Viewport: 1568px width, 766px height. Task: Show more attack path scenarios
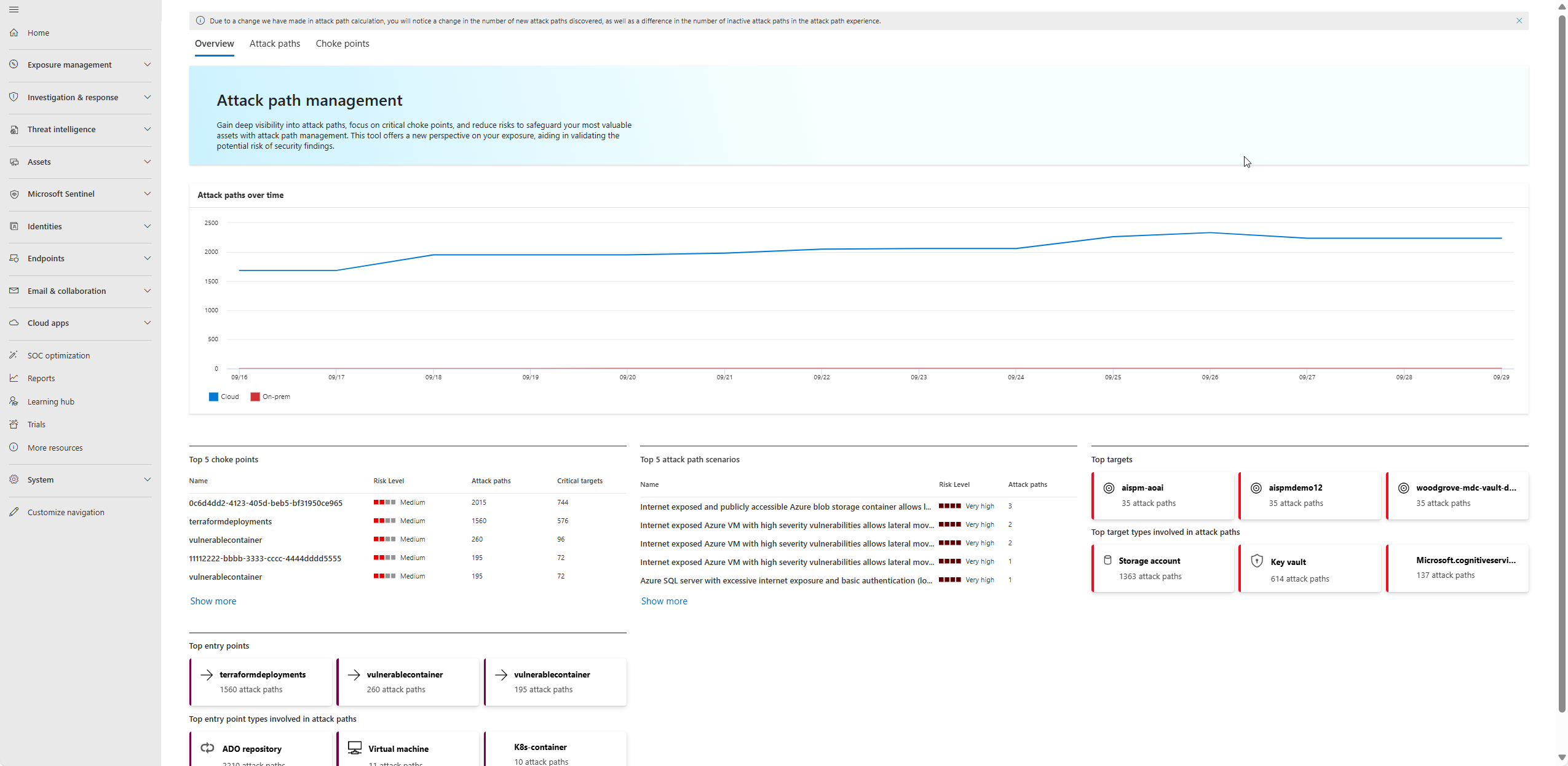pos(664,601)
